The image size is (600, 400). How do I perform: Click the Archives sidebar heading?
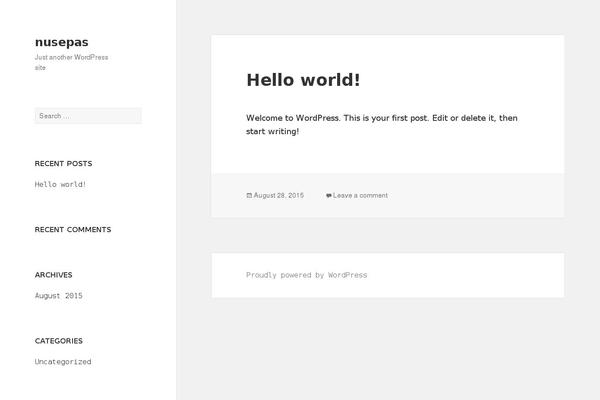click(53, 274)
